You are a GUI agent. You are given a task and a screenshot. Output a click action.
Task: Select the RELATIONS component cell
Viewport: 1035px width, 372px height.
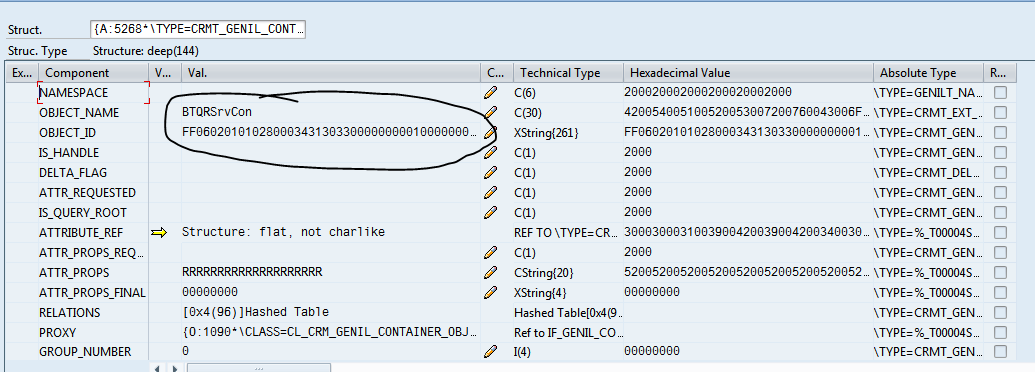tap(93, 312)
